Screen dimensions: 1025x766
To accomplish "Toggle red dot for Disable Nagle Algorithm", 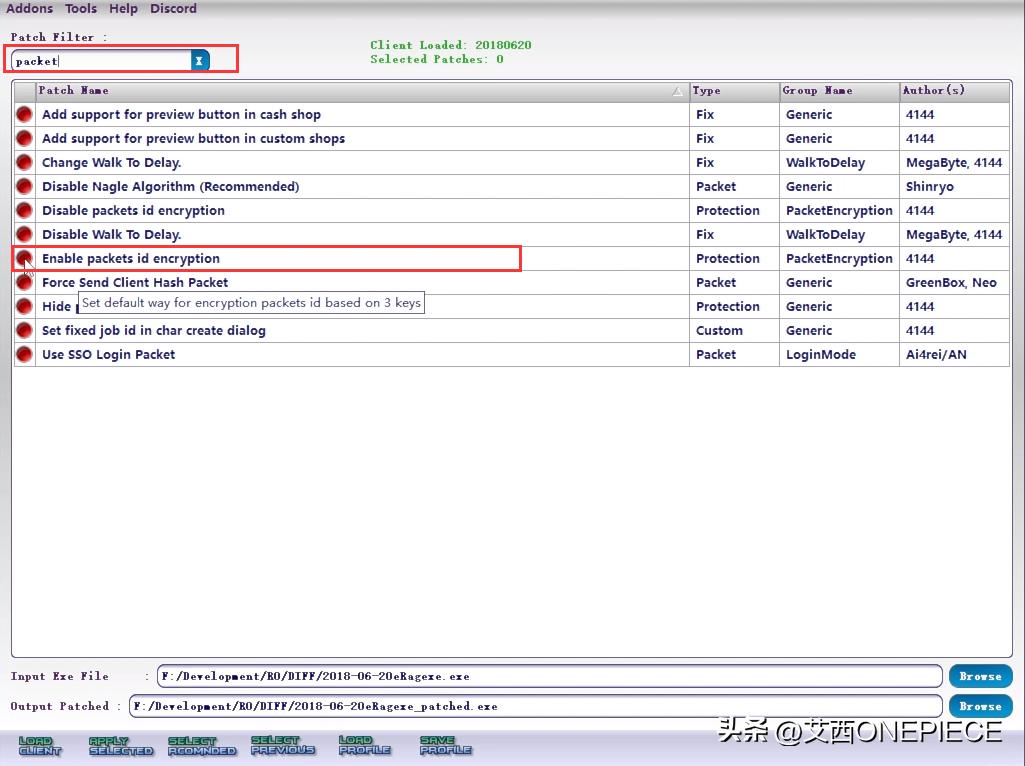I will tap(24, 187).
